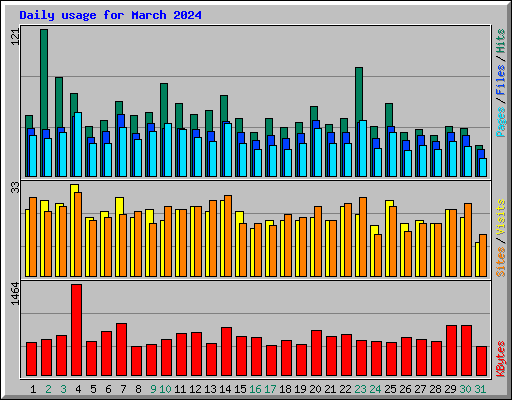This screenshot has width=512, height=400.
Task: Click day label '31' on the x-axis
Action: point(480,389)
